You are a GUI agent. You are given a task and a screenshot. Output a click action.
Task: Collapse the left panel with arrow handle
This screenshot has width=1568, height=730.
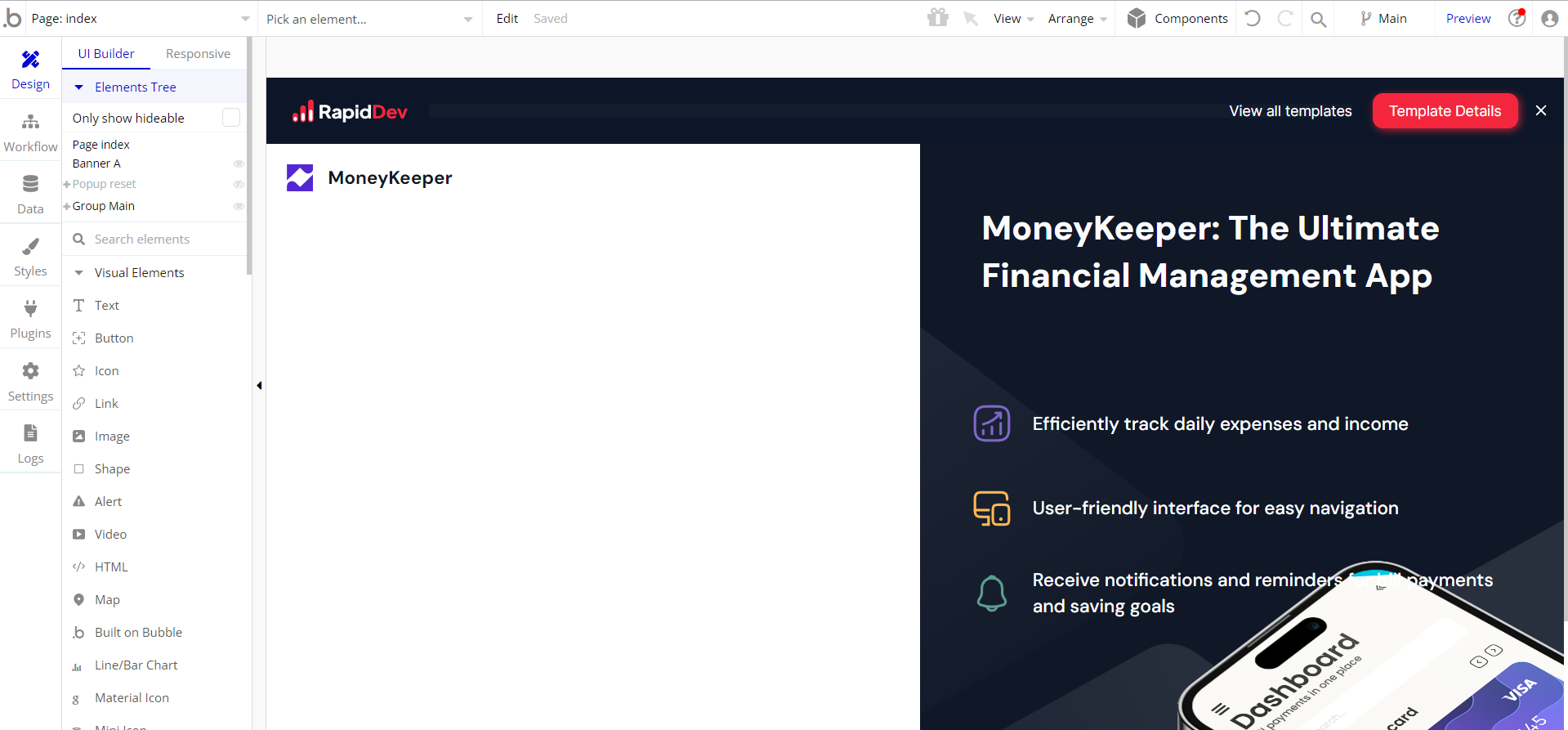259,385
